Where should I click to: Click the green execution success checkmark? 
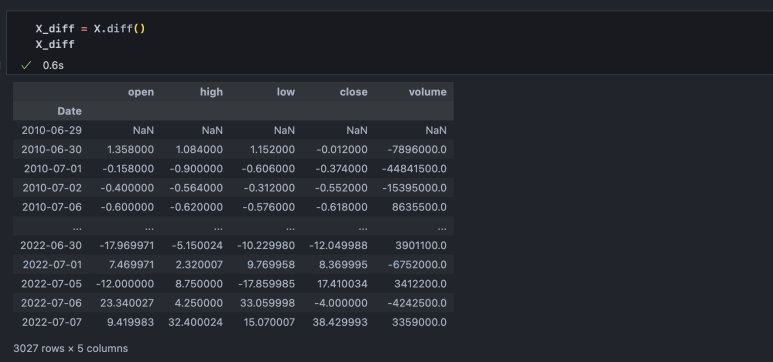pos(26,65)
